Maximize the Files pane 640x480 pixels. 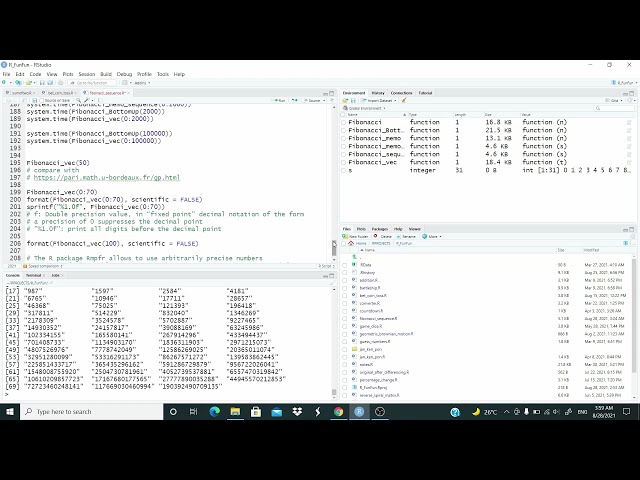pos(632,229)
